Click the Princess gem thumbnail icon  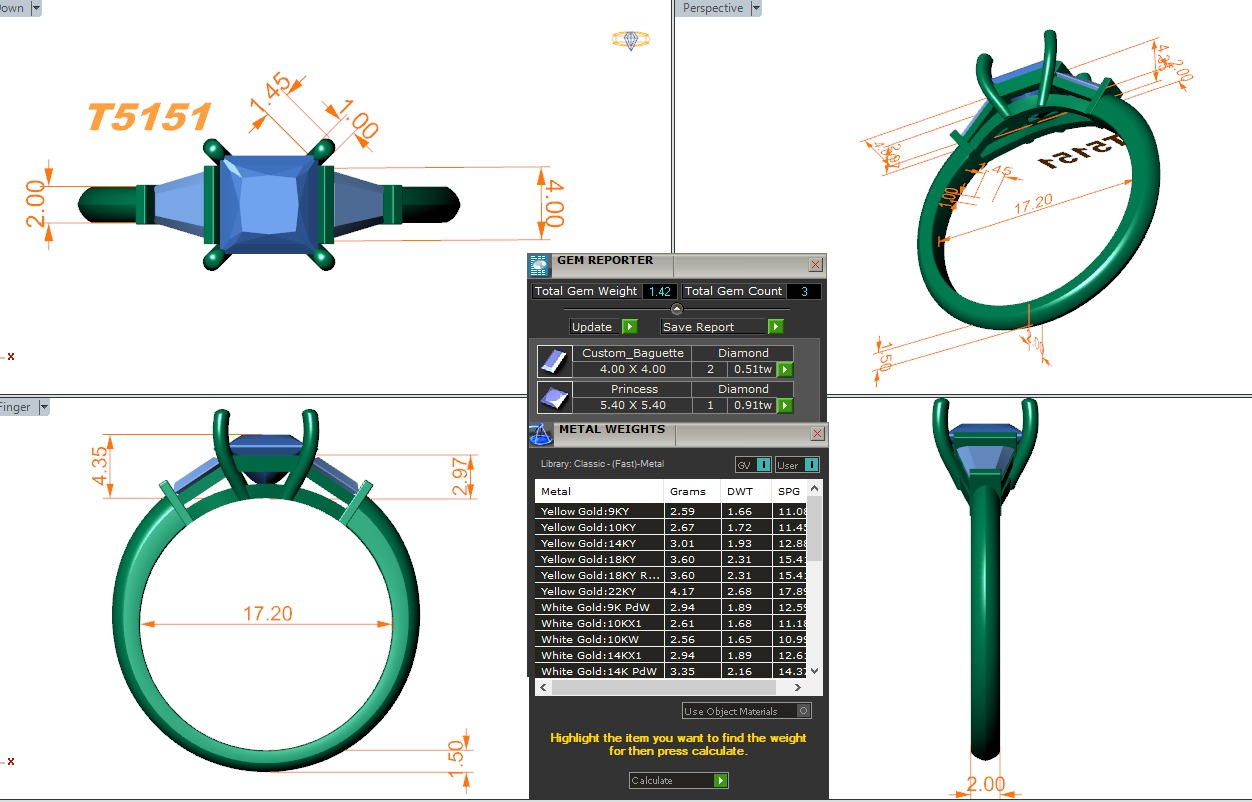pyautogui.click(x=554, y=397)
